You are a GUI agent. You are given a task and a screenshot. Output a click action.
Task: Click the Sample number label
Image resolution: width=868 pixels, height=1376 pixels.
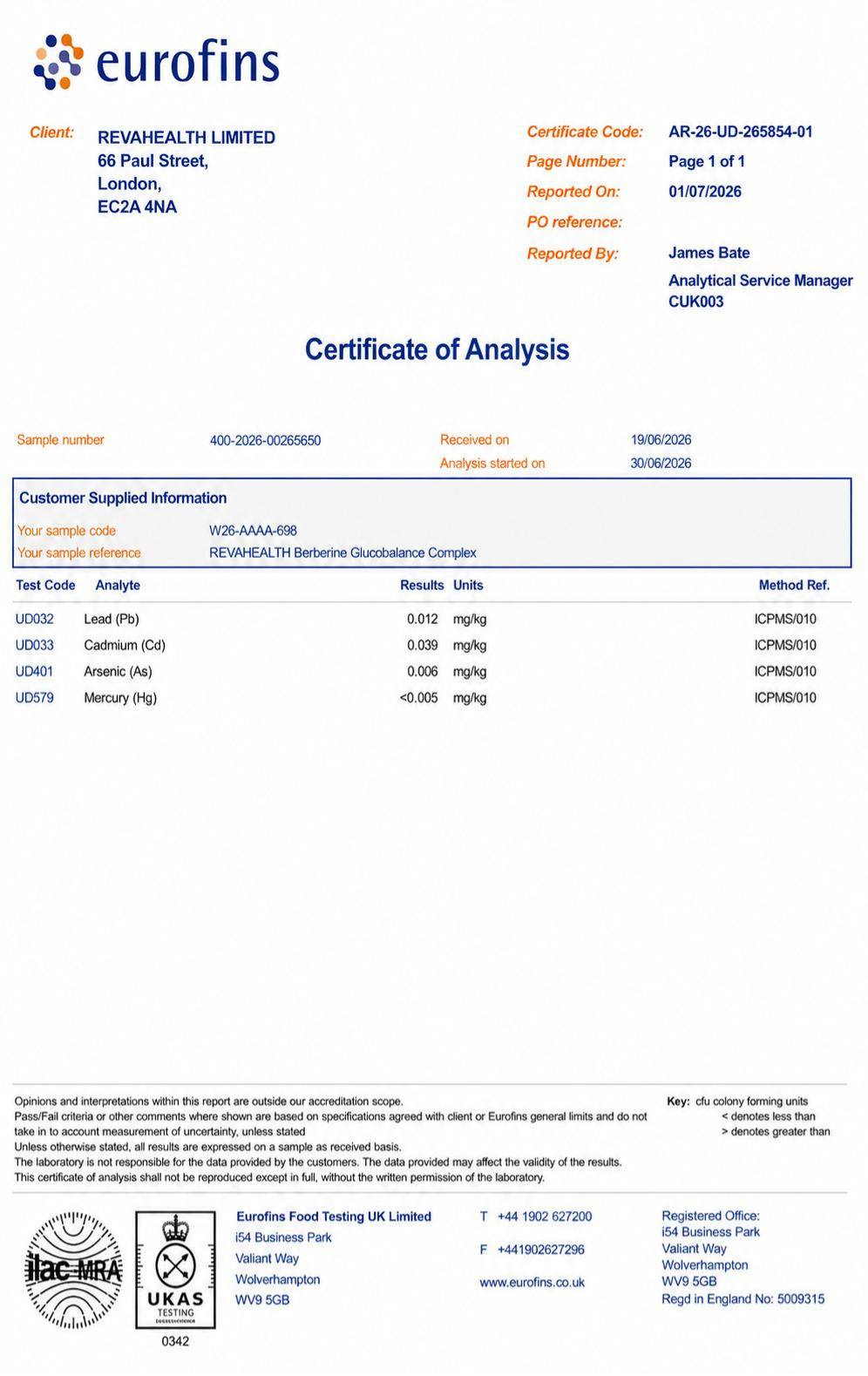(60, 440)
